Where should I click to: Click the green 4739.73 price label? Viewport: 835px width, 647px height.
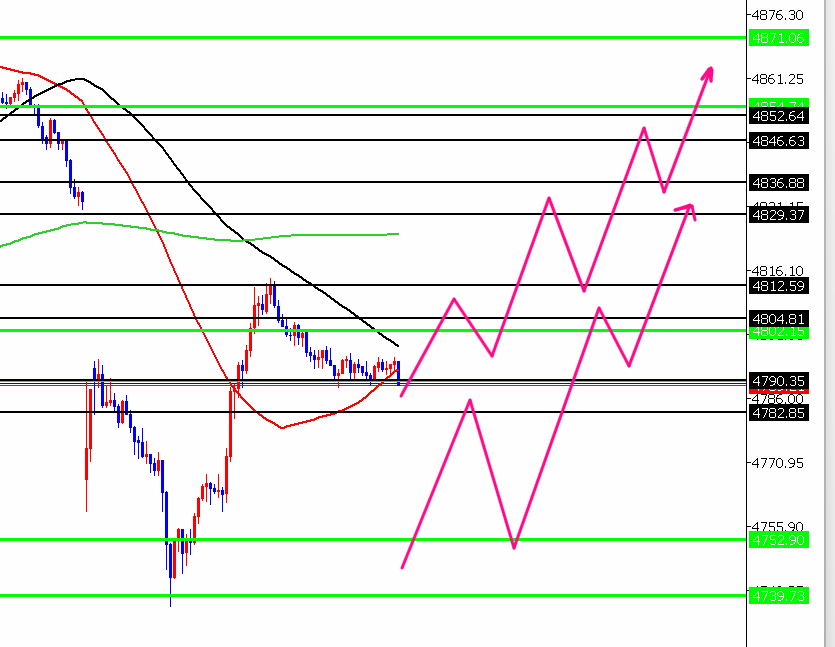(778, 595)
